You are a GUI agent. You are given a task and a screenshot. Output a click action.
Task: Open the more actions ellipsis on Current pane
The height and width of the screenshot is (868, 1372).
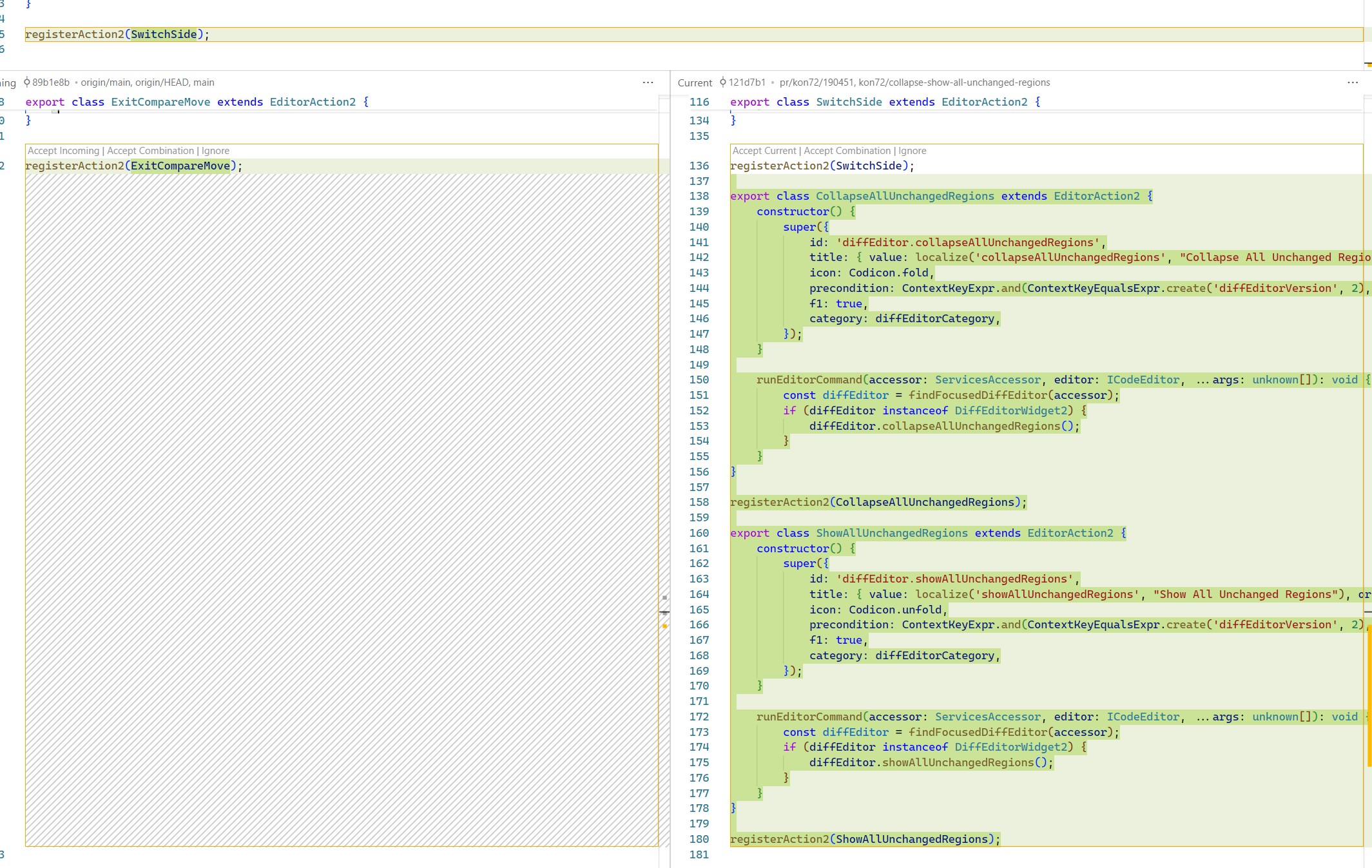(1352, 82)
